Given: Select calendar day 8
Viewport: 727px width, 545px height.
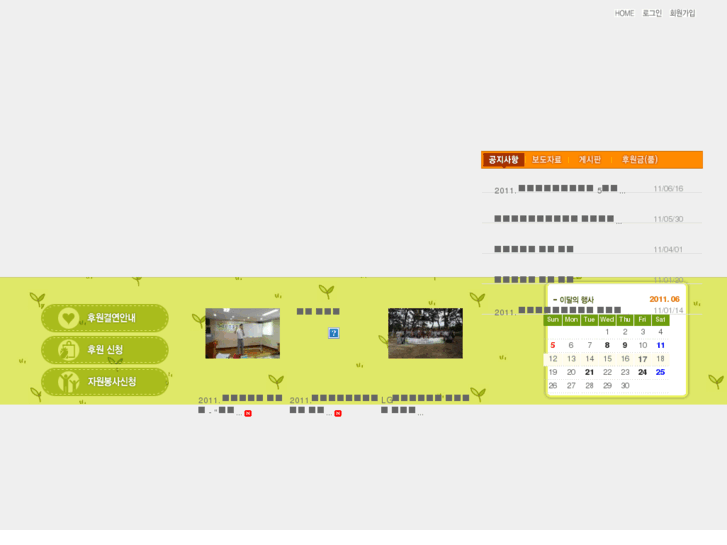Looking at the screenshot, I should (607, 345).
